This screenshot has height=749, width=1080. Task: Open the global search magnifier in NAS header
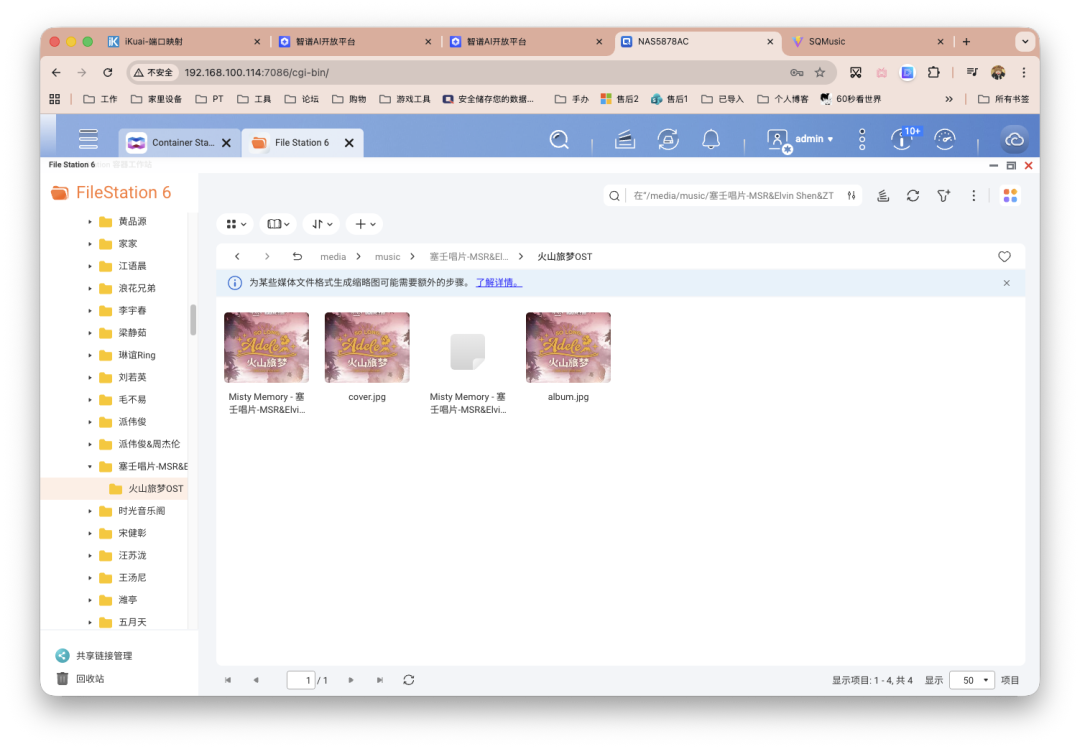[x=559, y=139]
